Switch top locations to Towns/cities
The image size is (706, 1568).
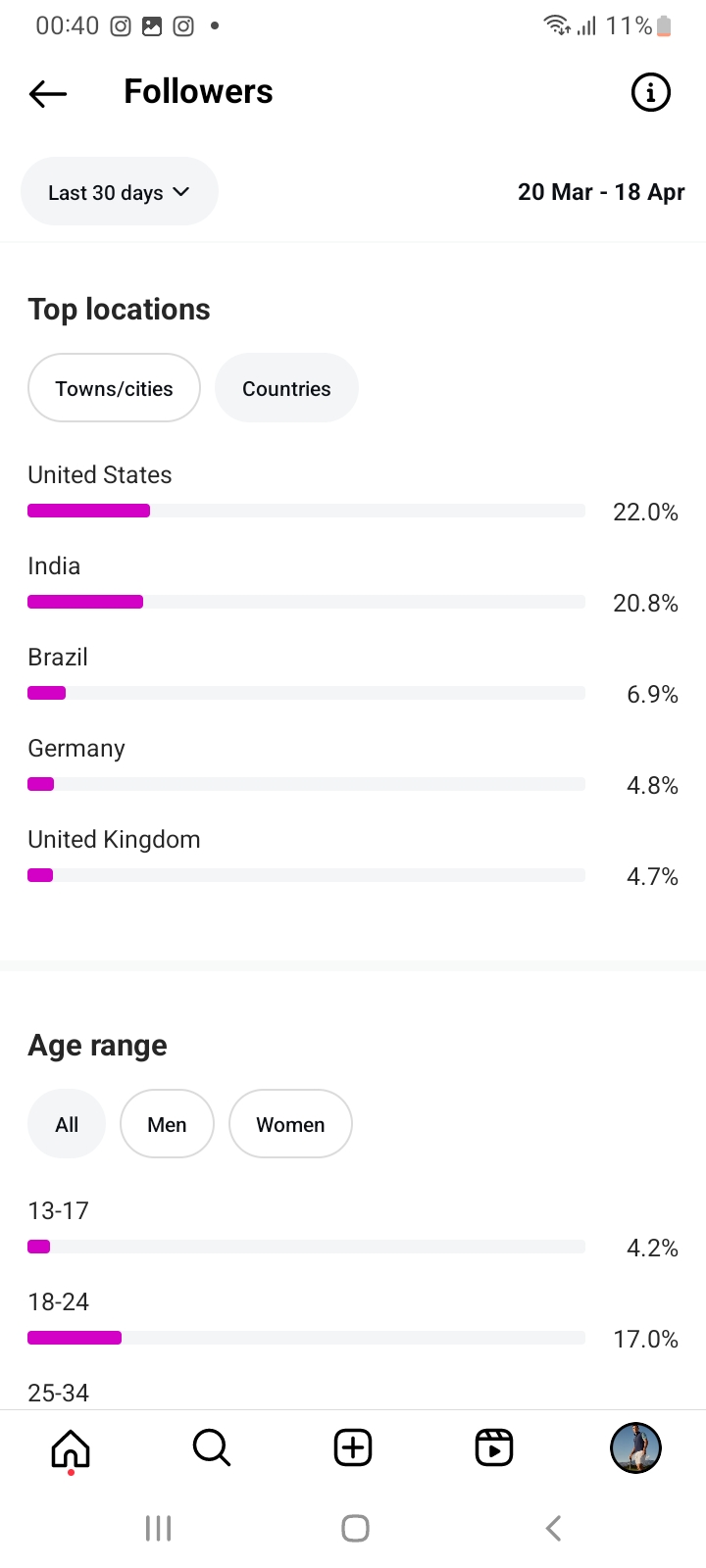115,388
